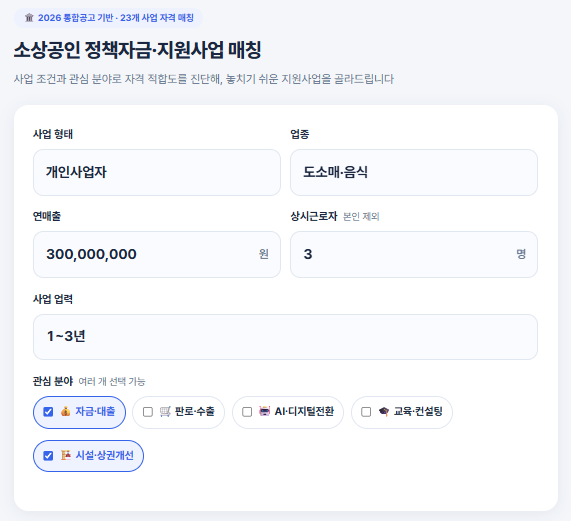Uncheck the 시설·상권개선 checkbox
Viewport: 571px width, 521px height.
click(x=48, y=456)
